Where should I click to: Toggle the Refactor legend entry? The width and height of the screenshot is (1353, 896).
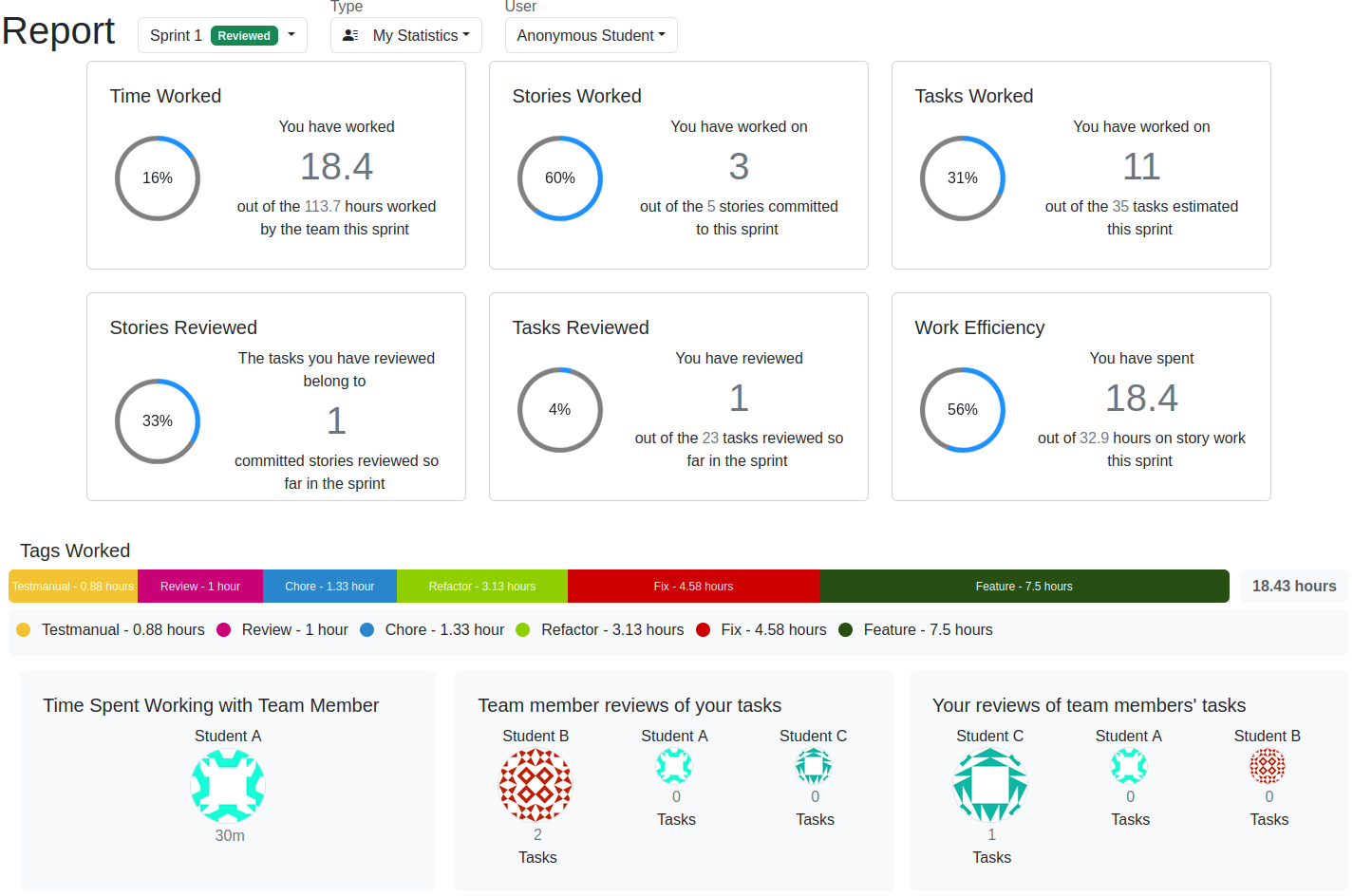[600, 630]
